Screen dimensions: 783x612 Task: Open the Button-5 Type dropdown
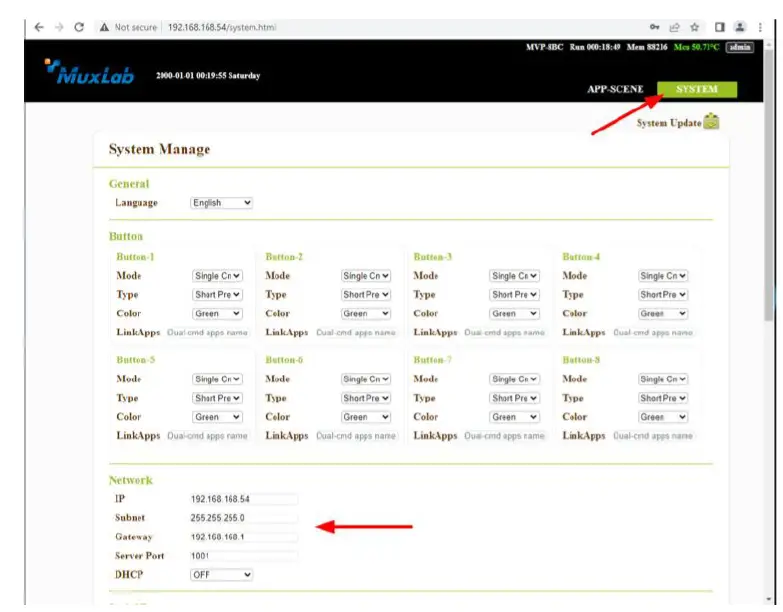(x=217, y=398)
